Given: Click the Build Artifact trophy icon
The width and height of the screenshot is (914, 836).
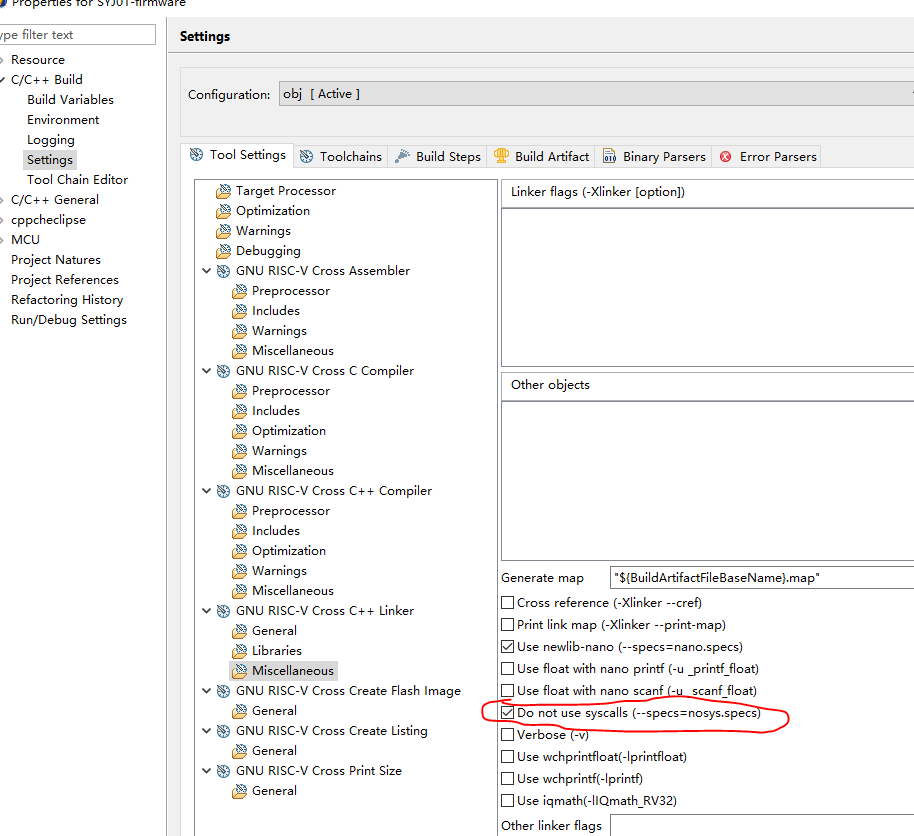Looking at the screenshot, I should pos(501,156).
